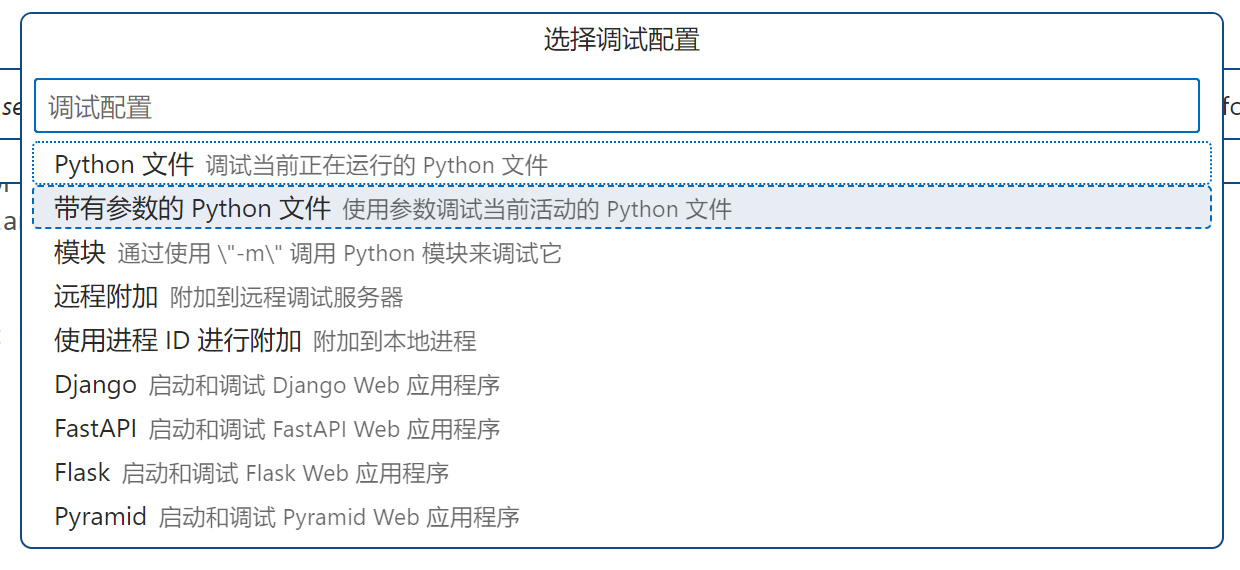
Task: Click the "-m" 调用 Python 模块 description
Action: tap(340, 254)
